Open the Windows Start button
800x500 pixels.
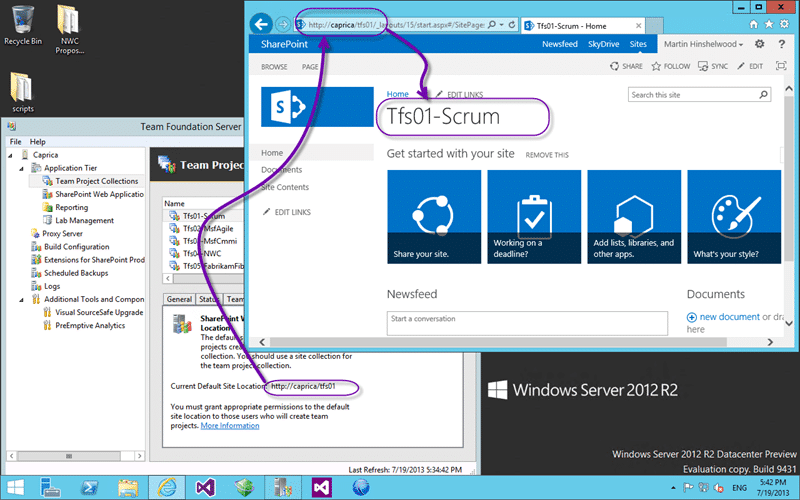pyautogui.click(x=15, y=488)
